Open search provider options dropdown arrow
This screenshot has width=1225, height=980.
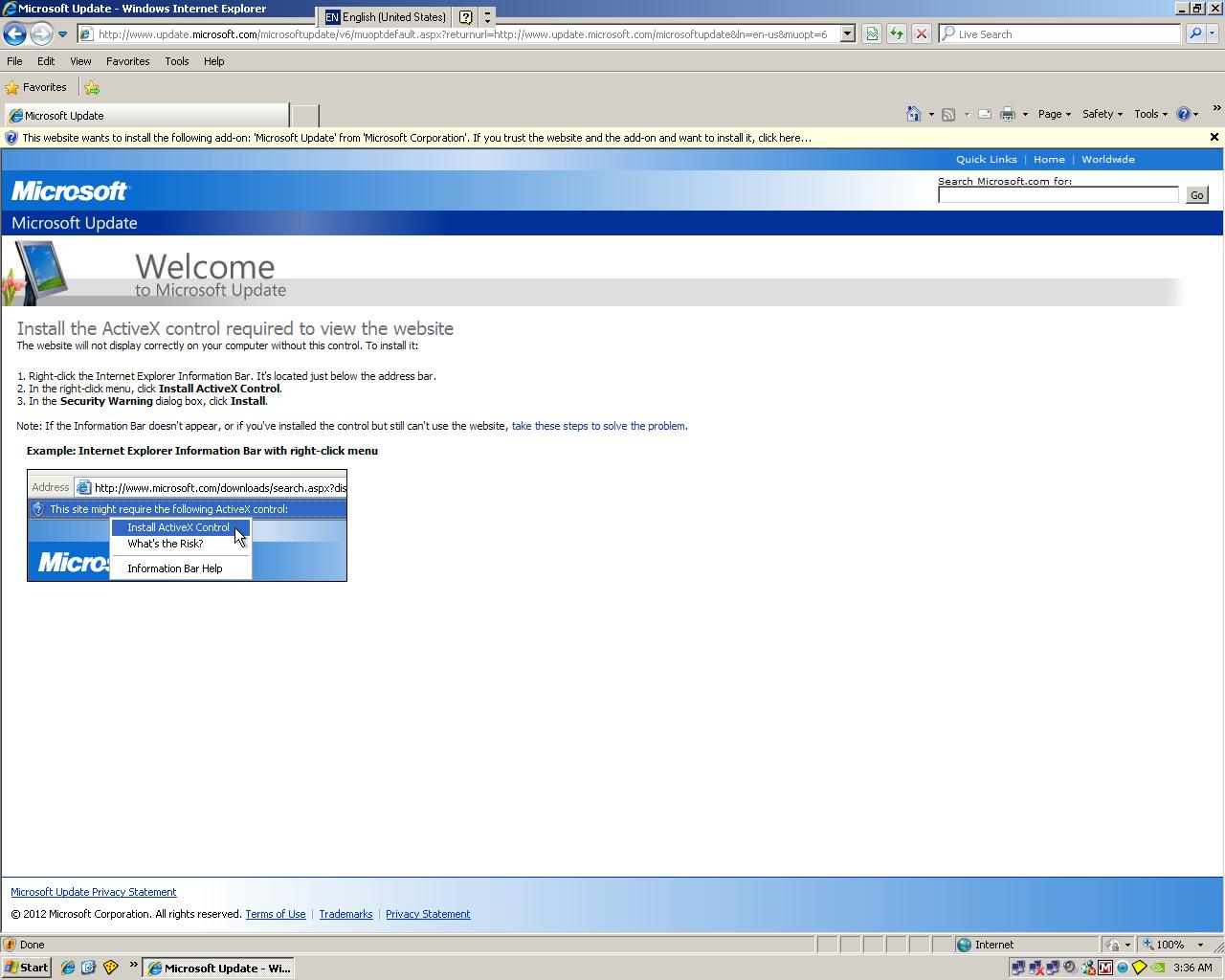click(x=1212, y=34)
